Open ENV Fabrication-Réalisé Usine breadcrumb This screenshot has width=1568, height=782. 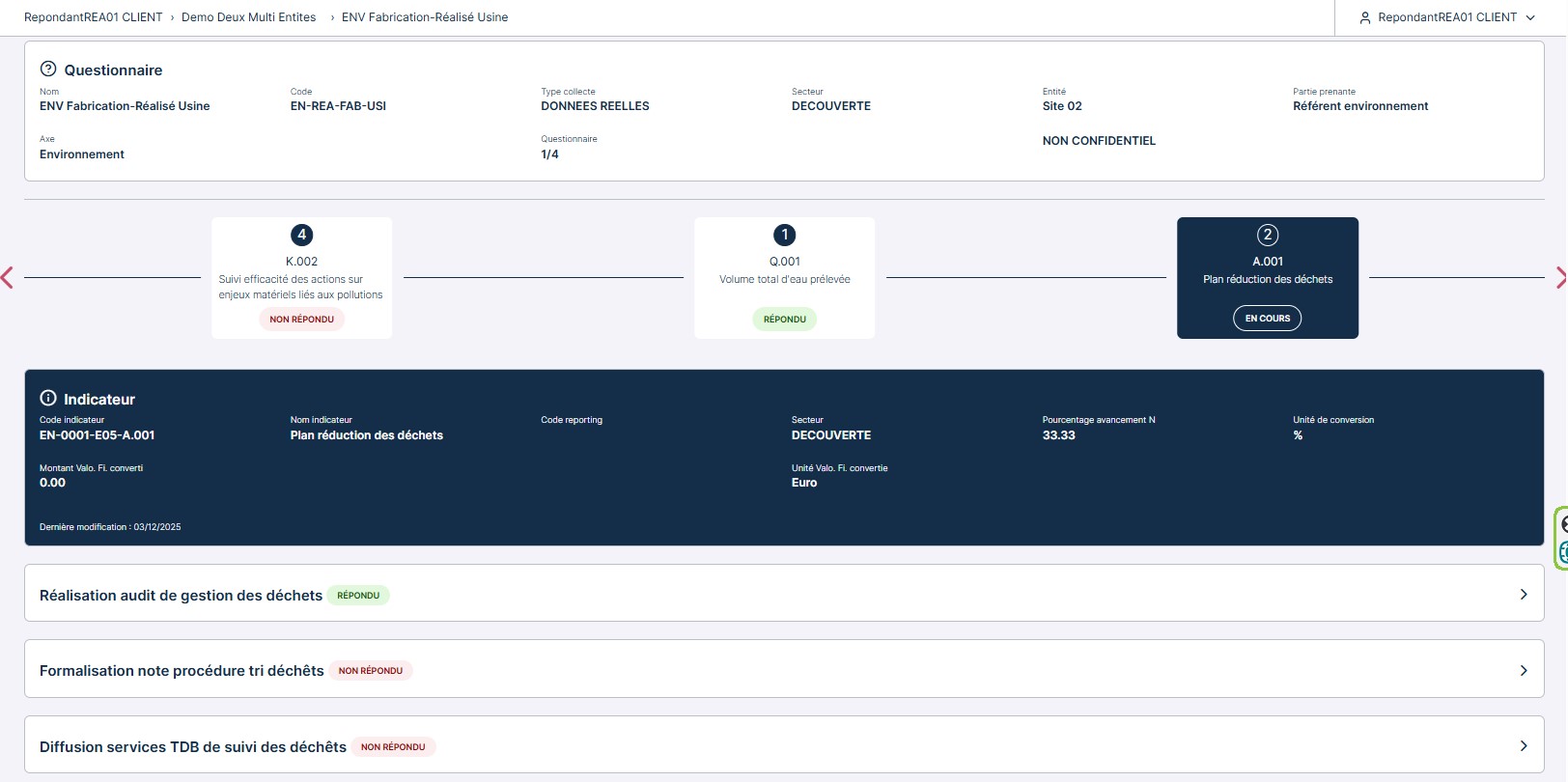point(425,17)
